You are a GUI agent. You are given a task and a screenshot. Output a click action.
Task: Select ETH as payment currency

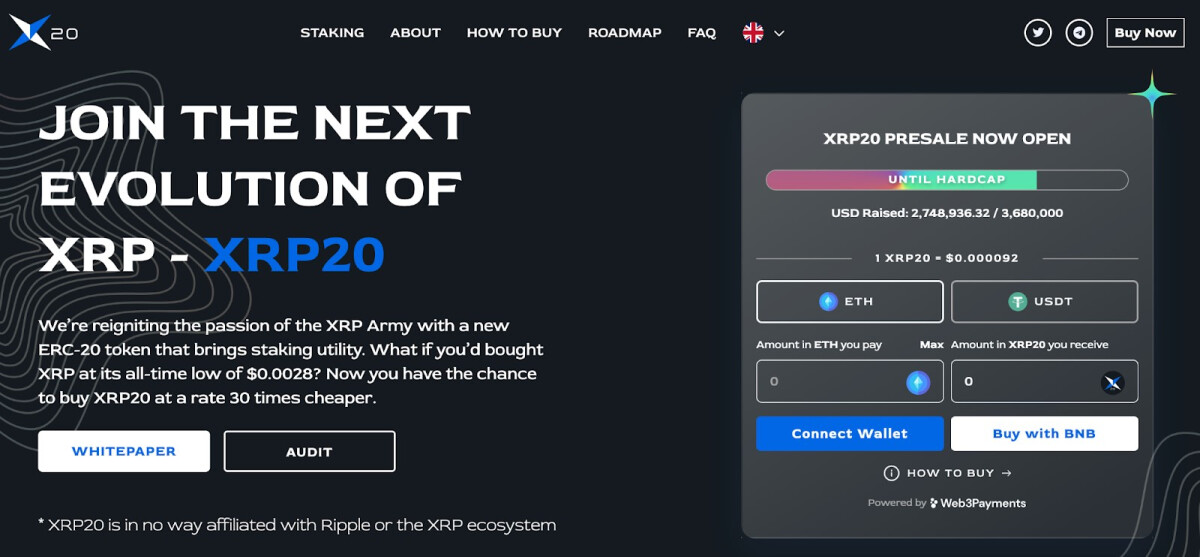click(850, 301)
